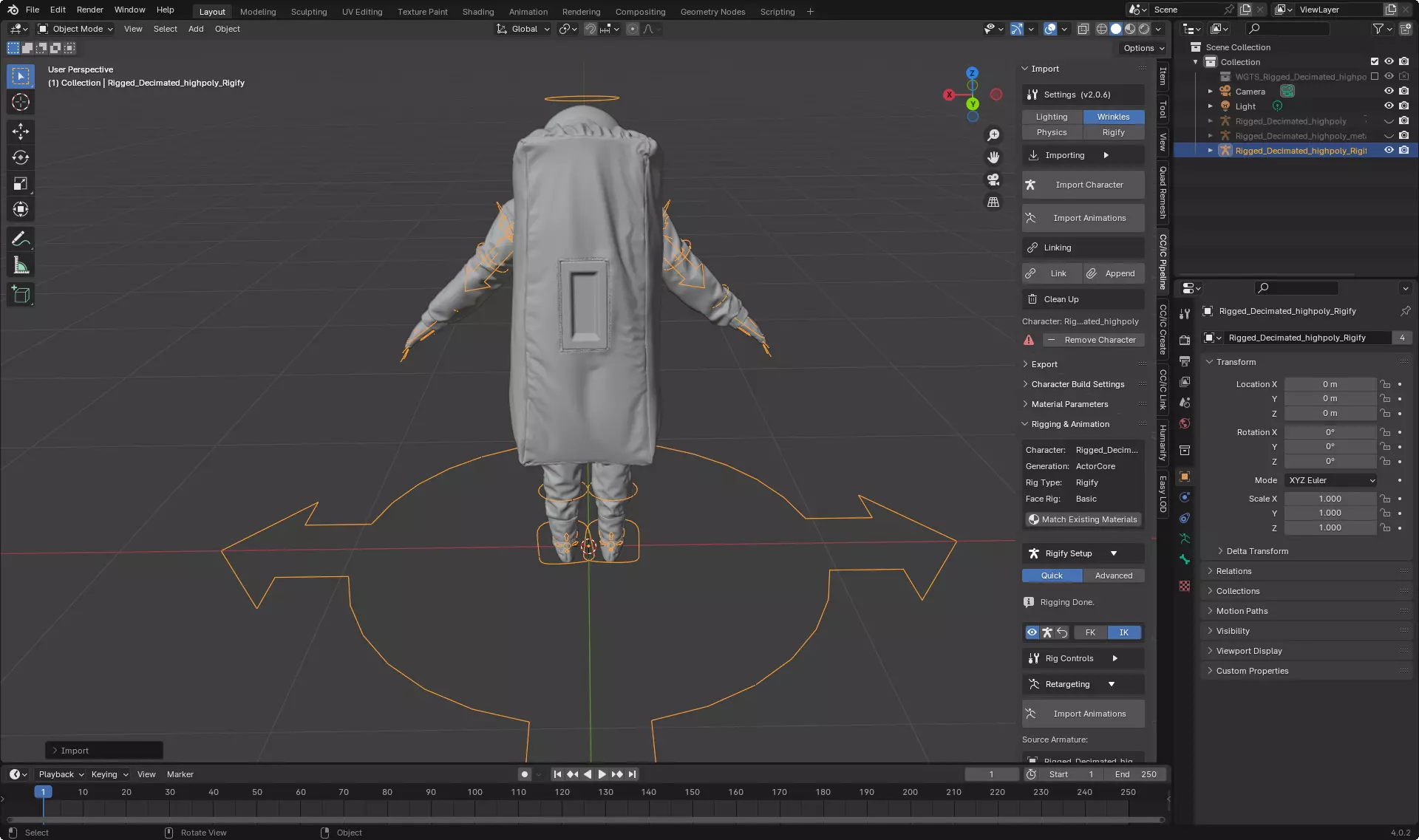Expand Rig Controls section

(1083, 658)
